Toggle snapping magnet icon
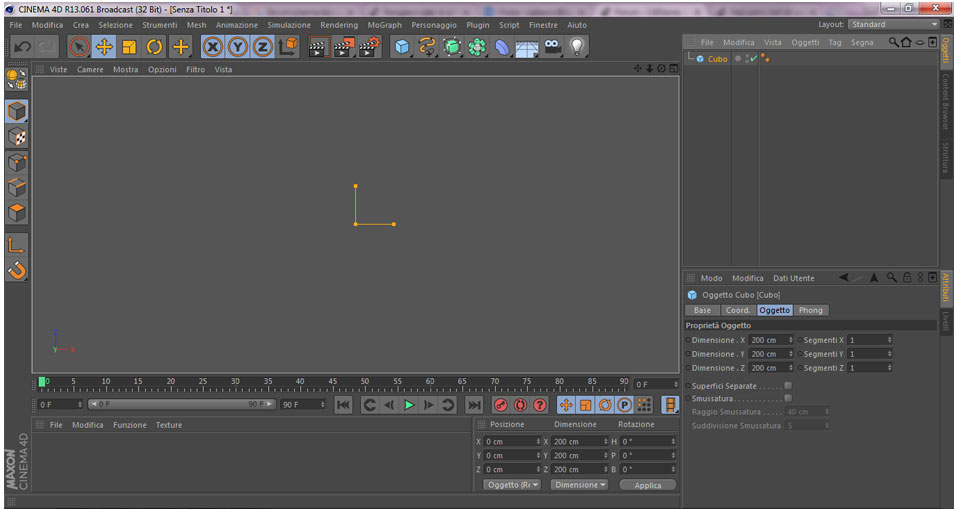The width and height of the screenshot is (960, 509). coord(17,270)
